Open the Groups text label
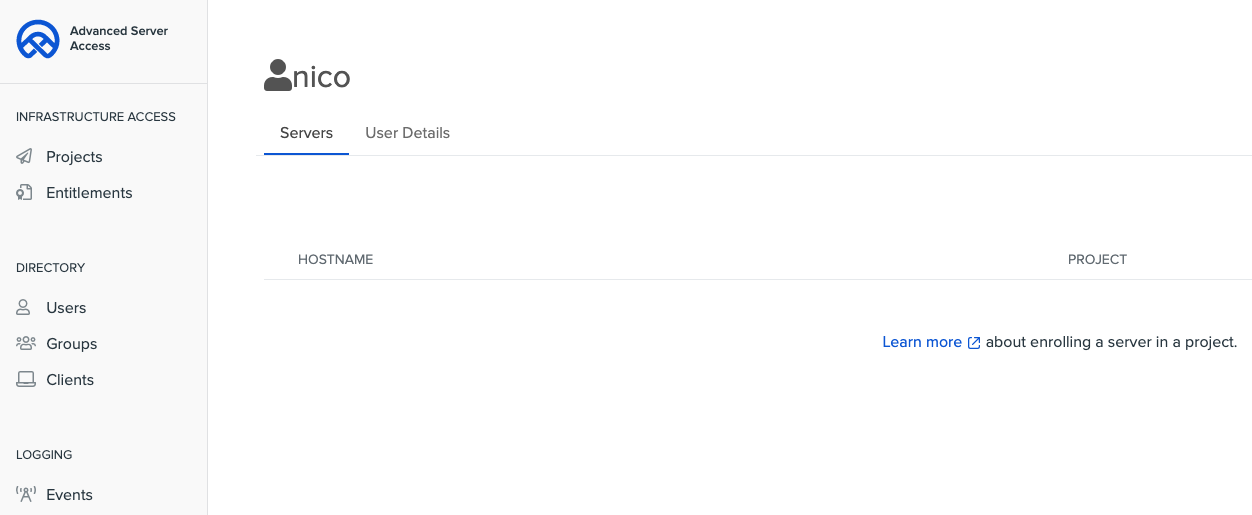1252x515 pixels. coord(71,344)
